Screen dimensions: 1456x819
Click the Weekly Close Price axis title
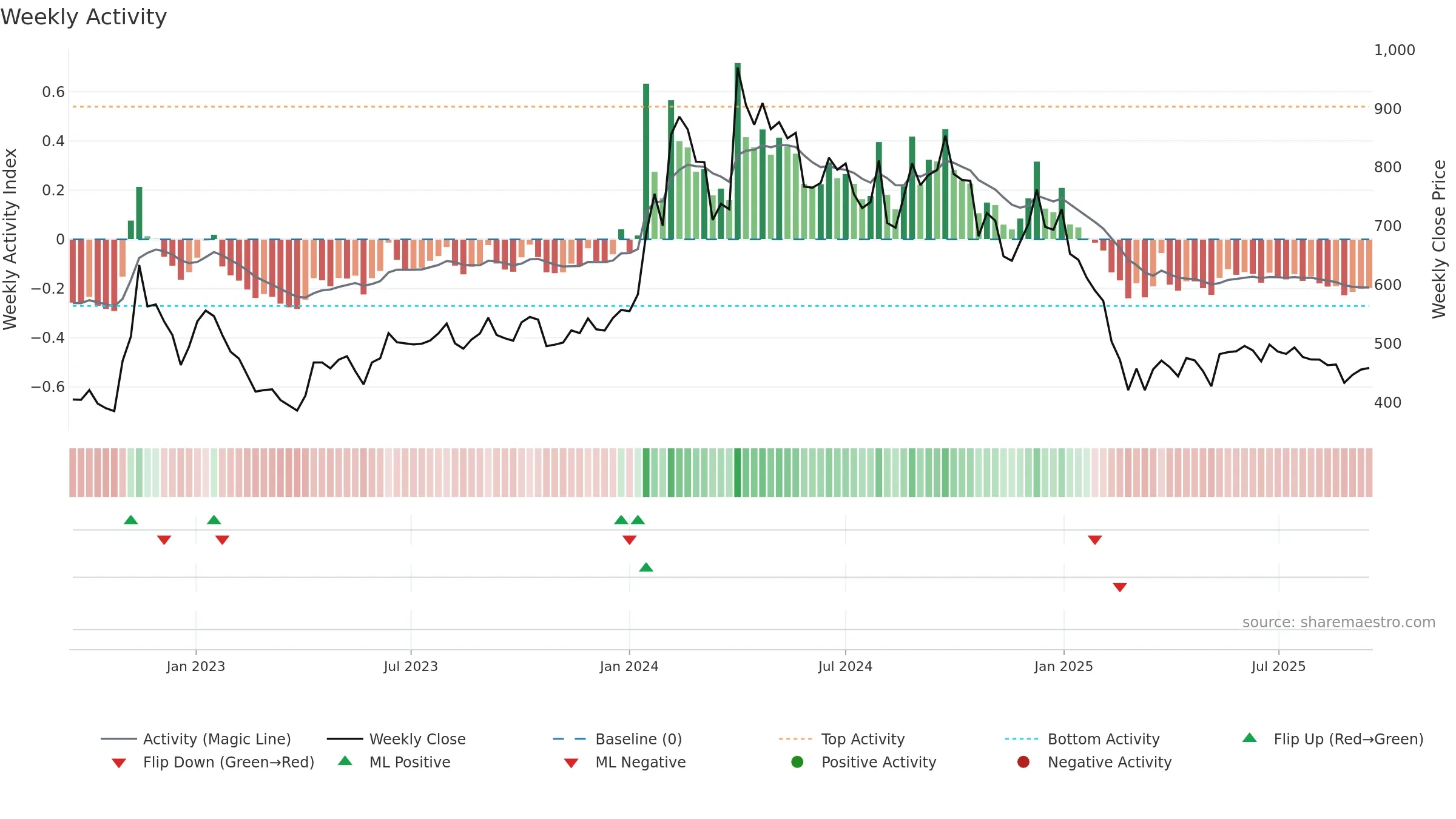(x=1439, y=239)
